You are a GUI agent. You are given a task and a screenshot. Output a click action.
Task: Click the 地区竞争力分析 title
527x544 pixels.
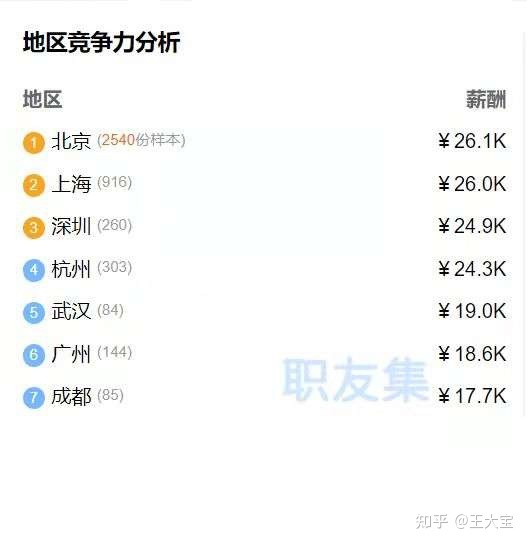point(101,42)
